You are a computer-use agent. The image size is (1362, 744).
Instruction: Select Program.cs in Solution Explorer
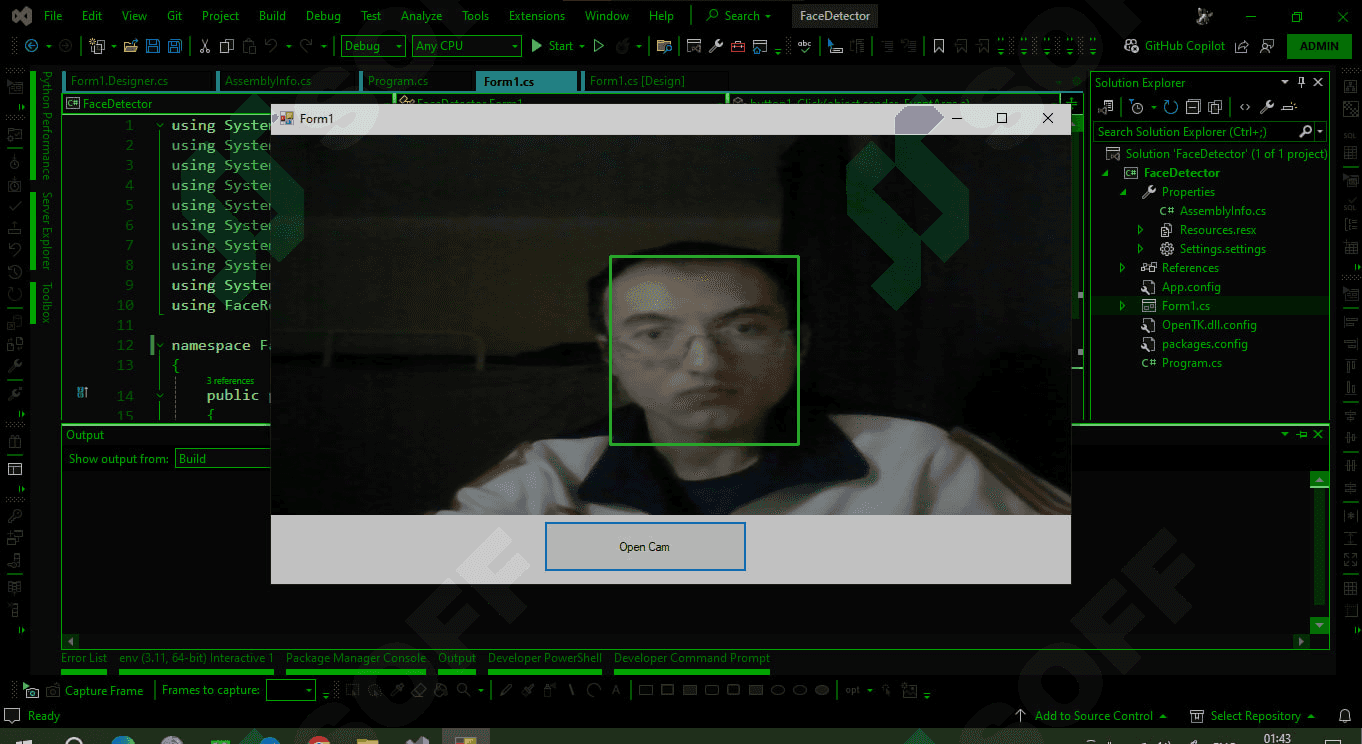(x=1191, y=363)
